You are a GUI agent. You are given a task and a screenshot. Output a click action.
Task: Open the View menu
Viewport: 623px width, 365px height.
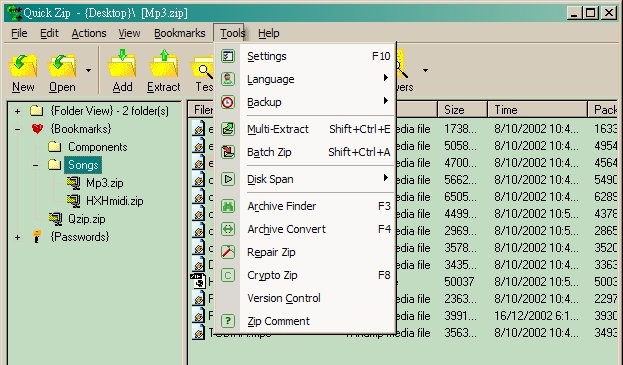click(x=129, y=33)
